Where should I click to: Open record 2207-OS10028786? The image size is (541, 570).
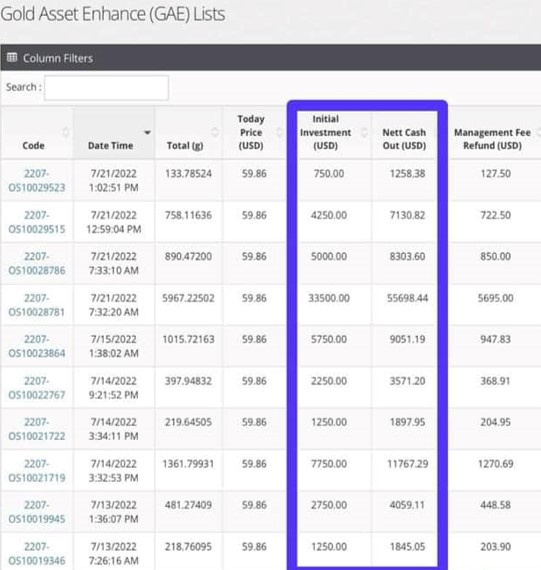[37, 264]
